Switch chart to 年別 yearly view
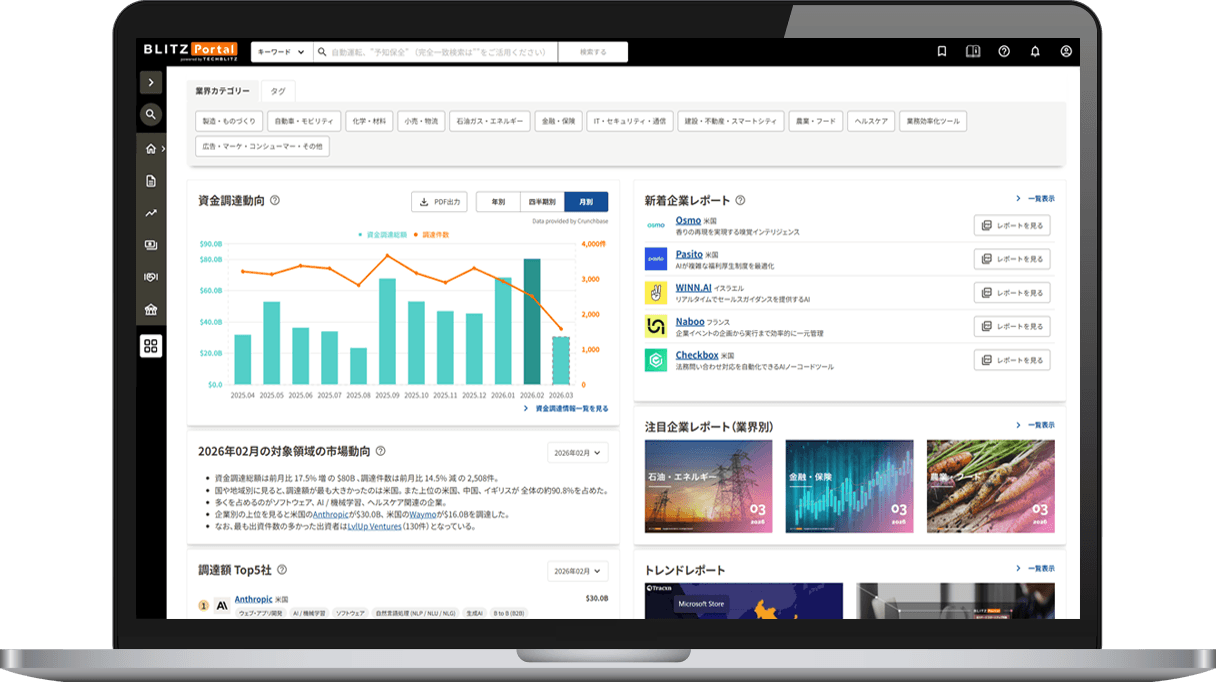Viewport: 1216px width, 682px height. 498,202
